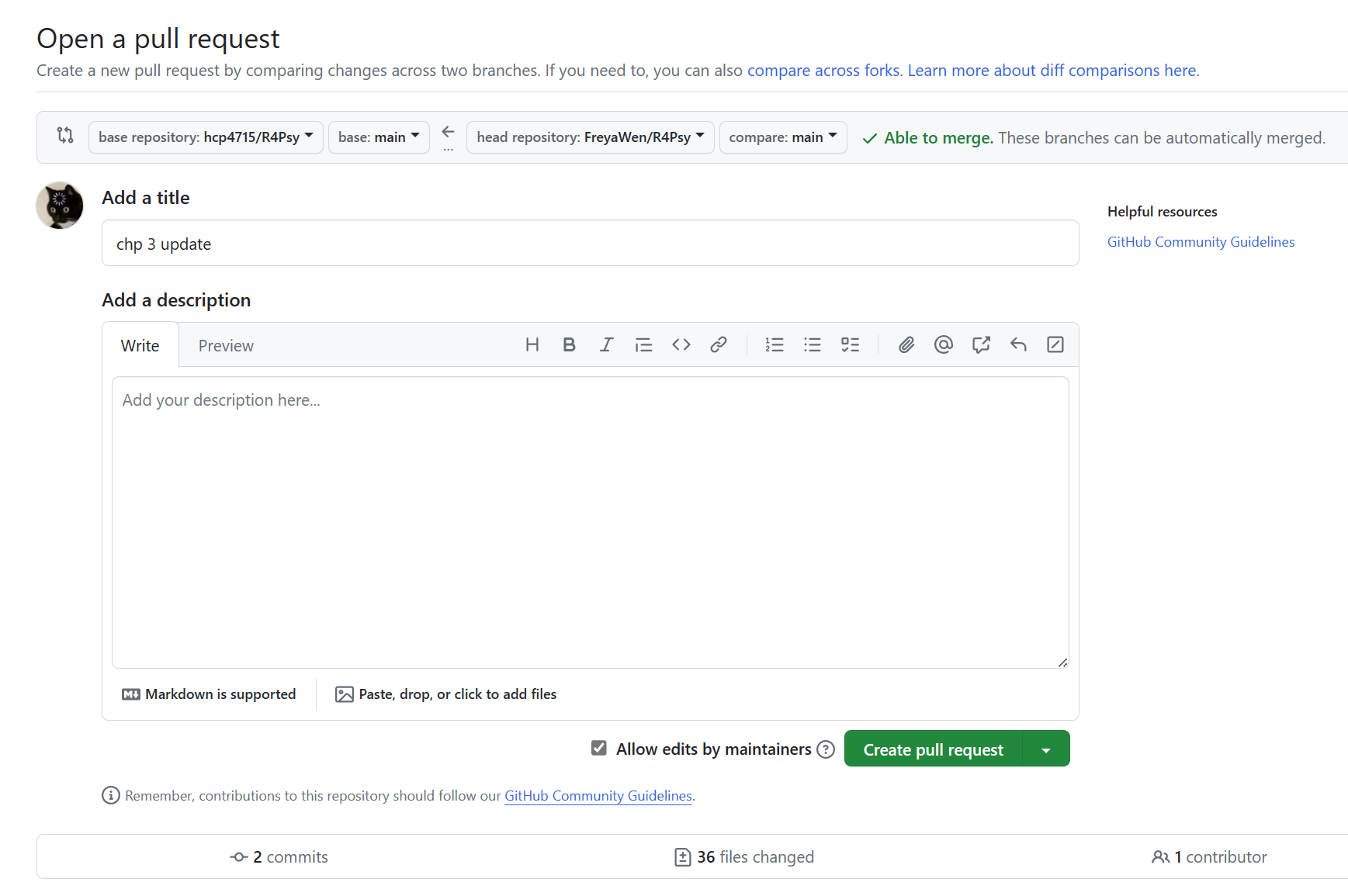
Task: Click the pull request title input field
Action: (x=590, y=244)
